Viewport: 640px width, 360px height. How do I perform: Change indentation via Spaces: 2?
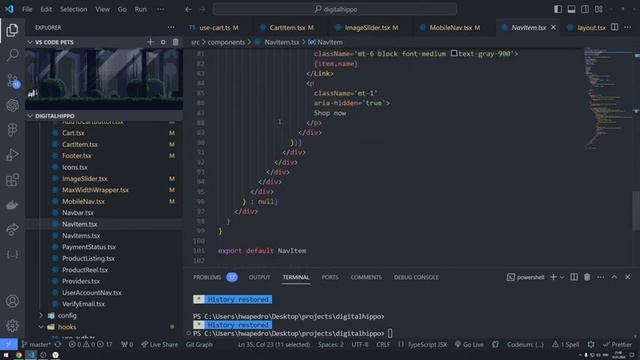pos(331,344)
